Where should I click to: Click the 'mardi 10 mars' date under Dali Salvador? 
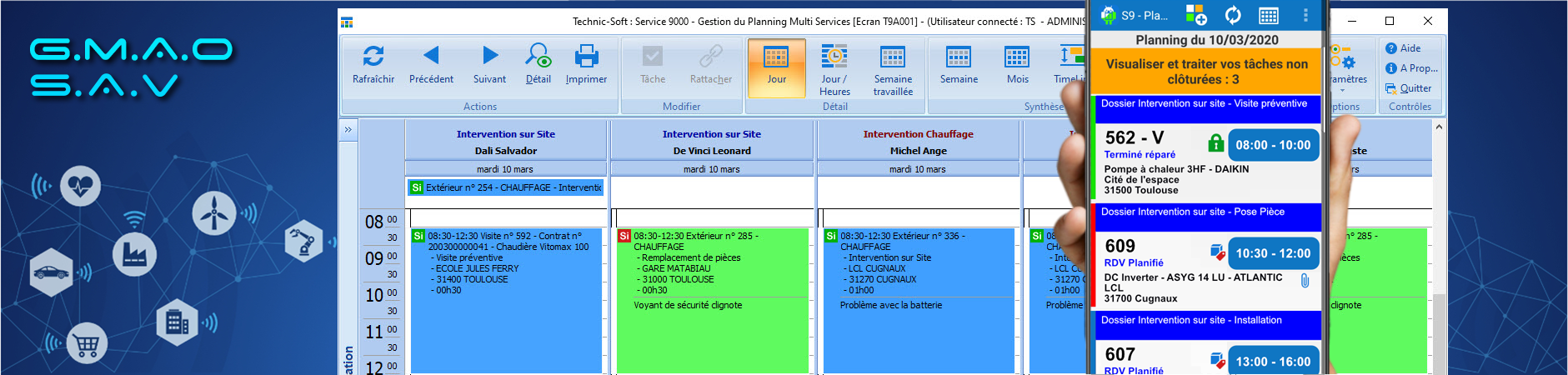click(505, 169)
